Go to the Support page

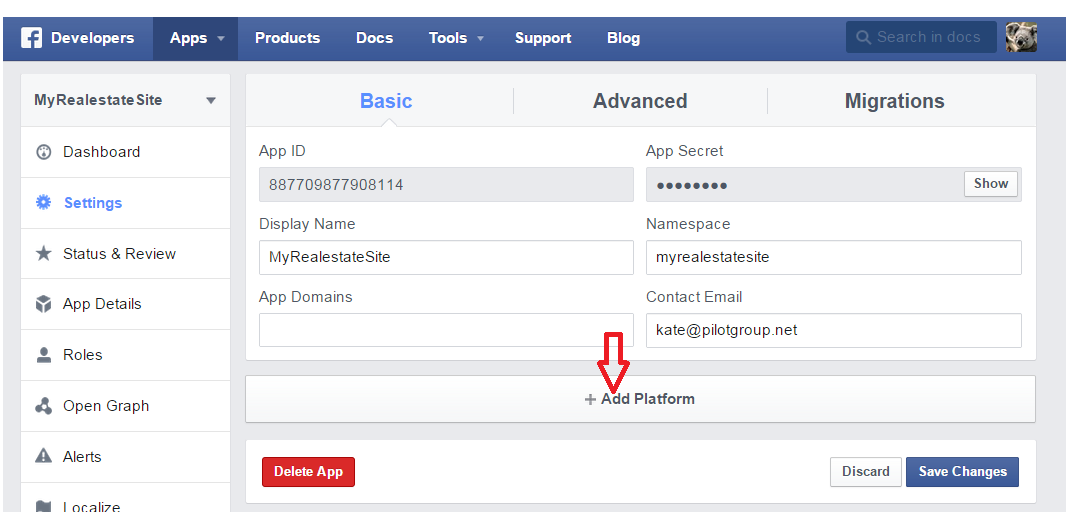pyautogui.click(x=543, y=38)
